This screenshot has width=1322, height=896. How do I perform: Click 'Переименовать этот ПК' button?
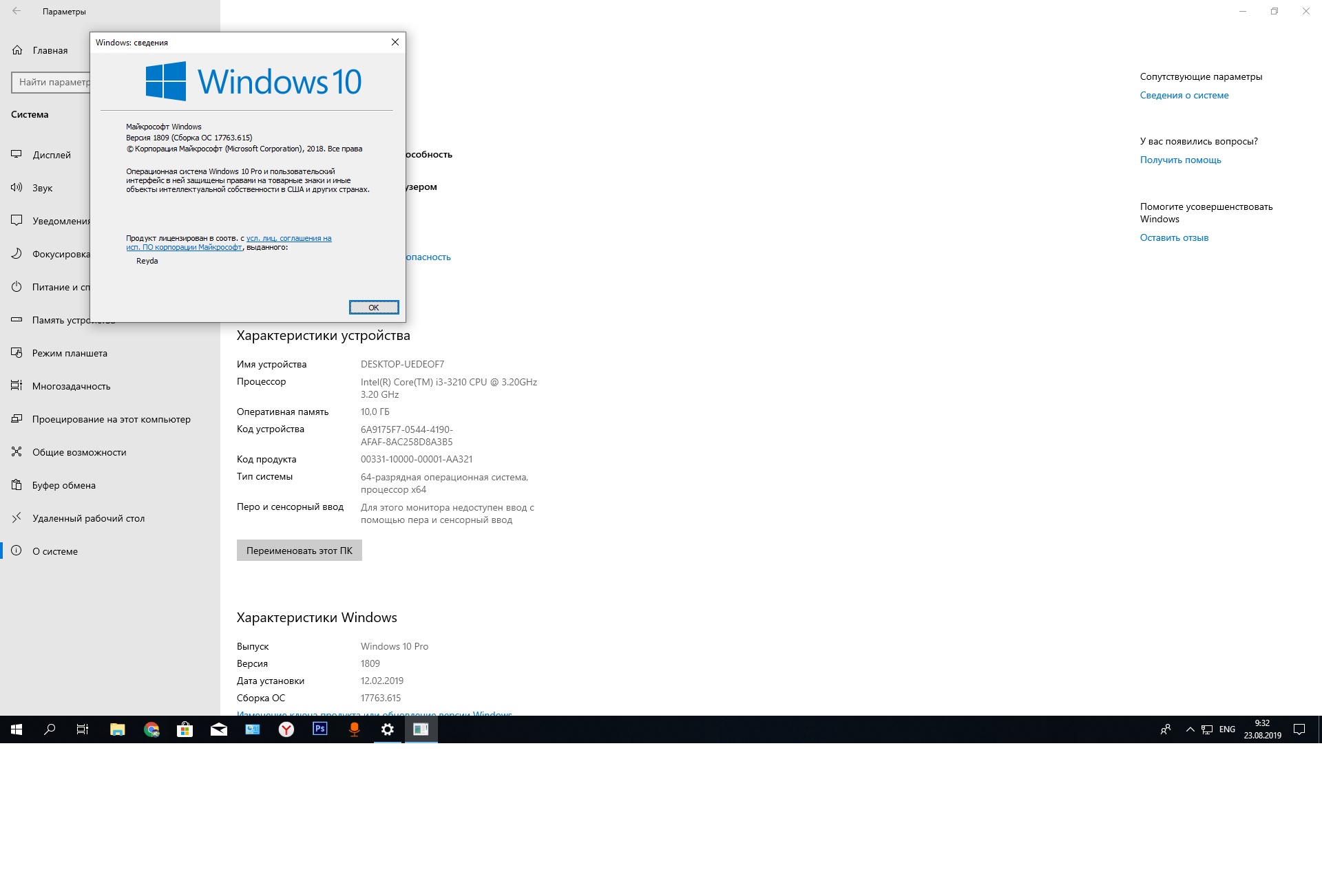(300, 551)
